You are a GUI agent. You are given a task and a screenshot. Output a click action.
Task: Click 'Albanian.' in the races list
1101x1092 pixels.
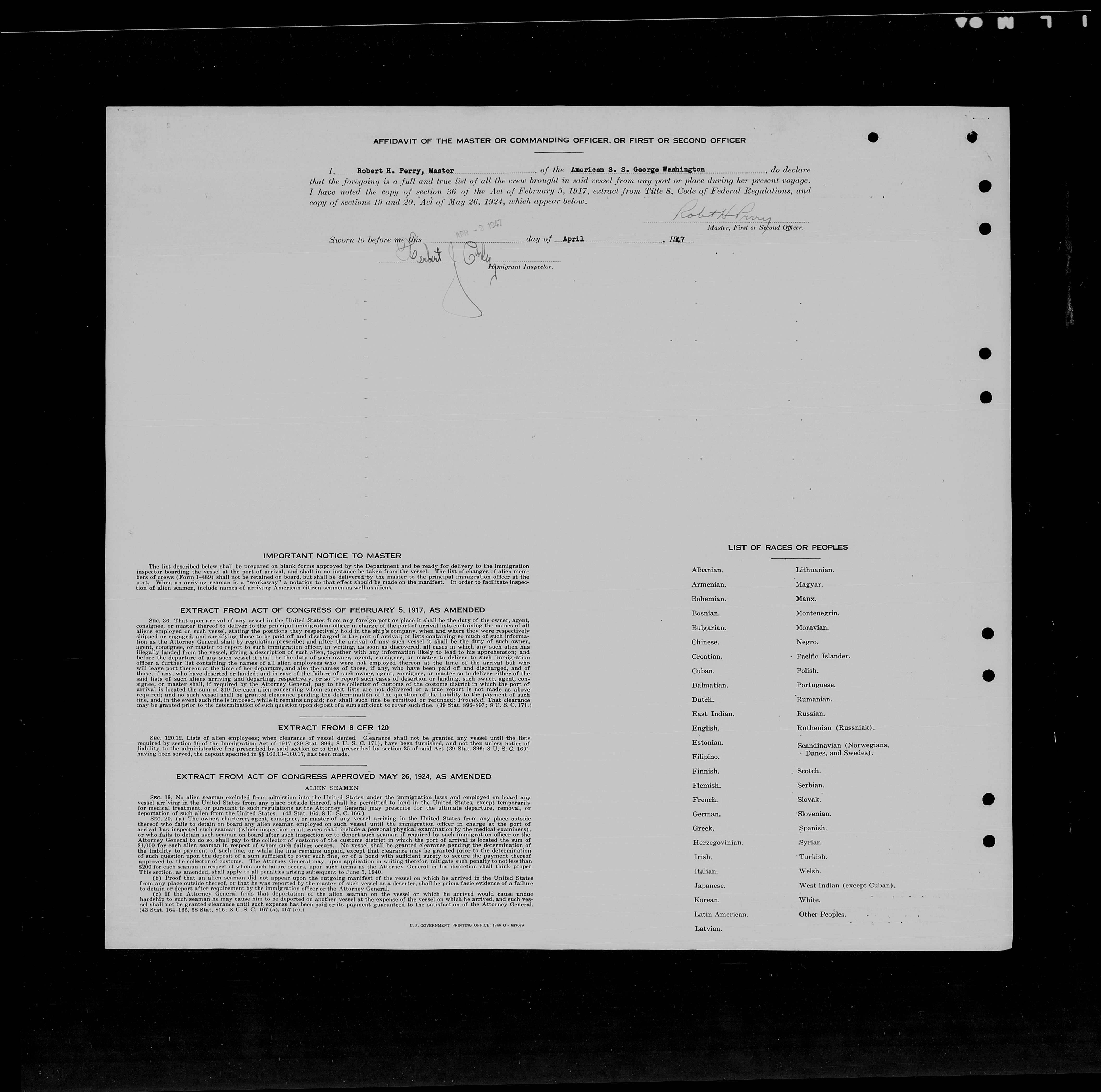click(707, 570)
